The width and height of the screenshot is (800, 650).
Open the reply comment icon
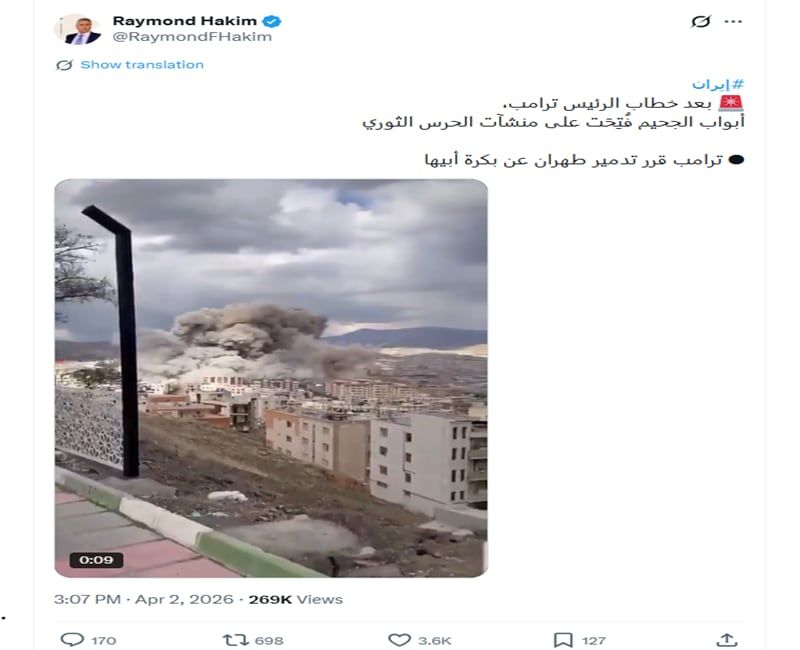click(x=72, y=640)
